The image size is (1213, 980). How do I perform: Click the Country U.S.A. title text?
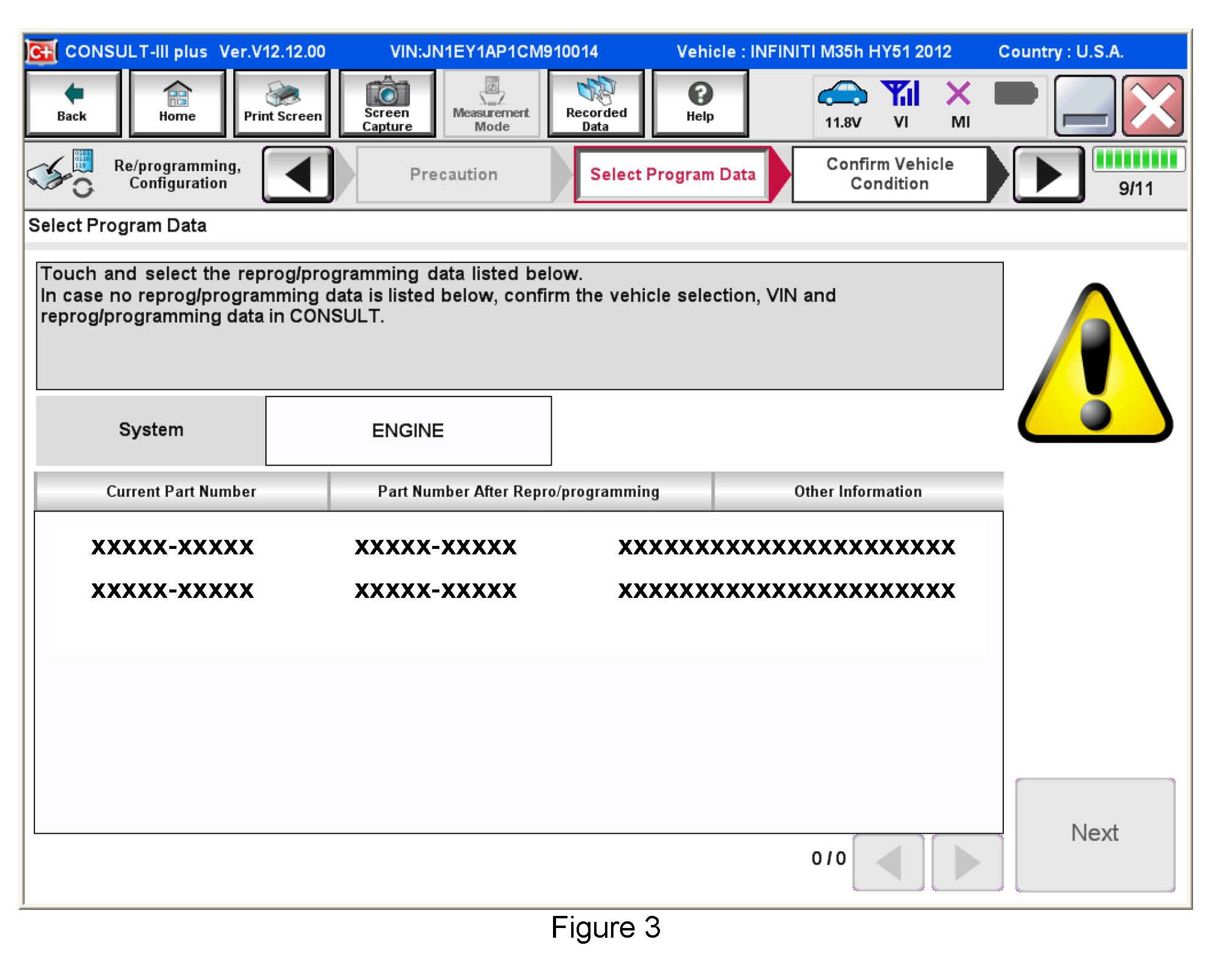tap(1061, 51)
